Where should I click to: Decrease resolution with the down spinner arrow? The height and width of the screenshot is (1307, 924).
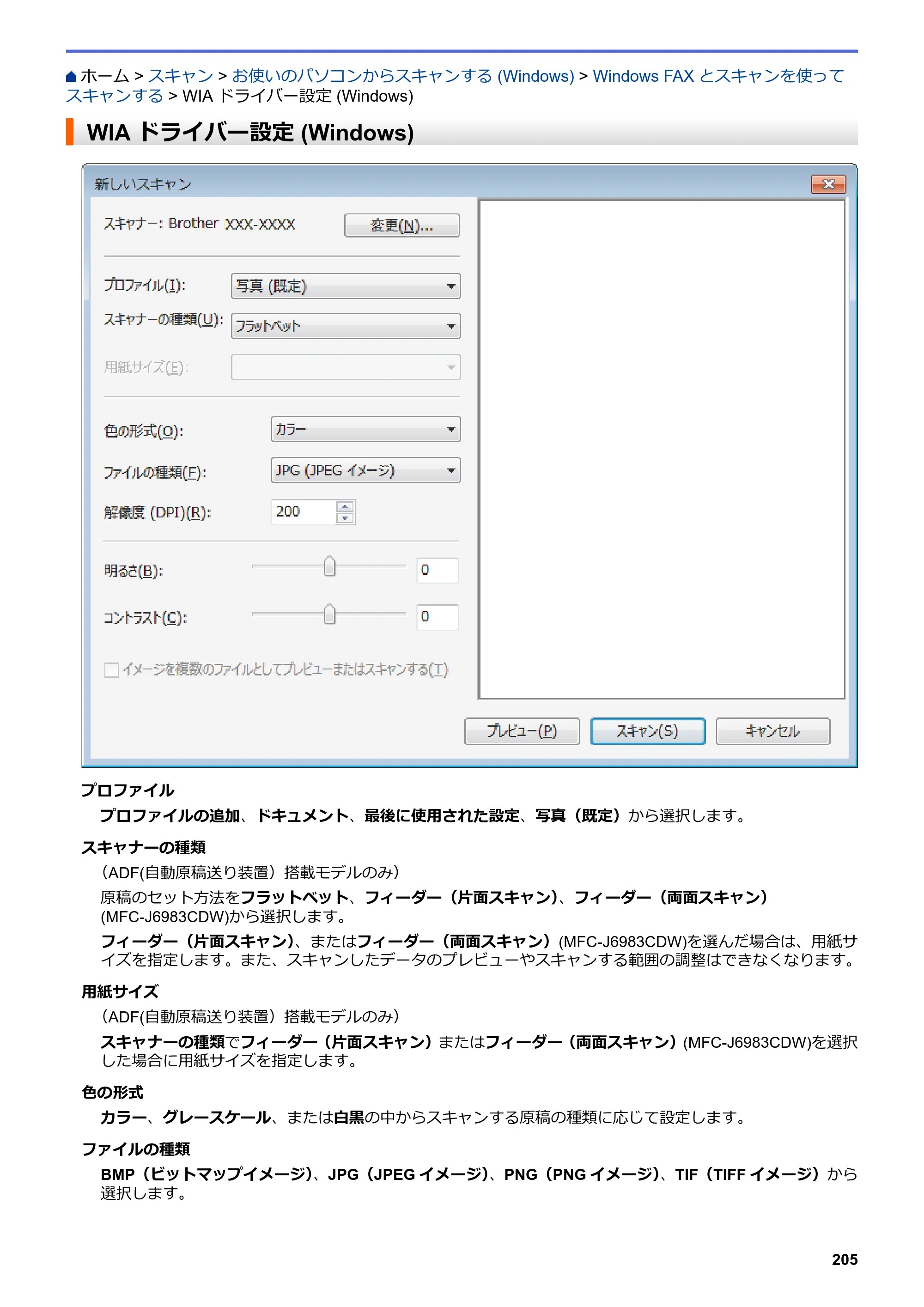coord(345,518)
